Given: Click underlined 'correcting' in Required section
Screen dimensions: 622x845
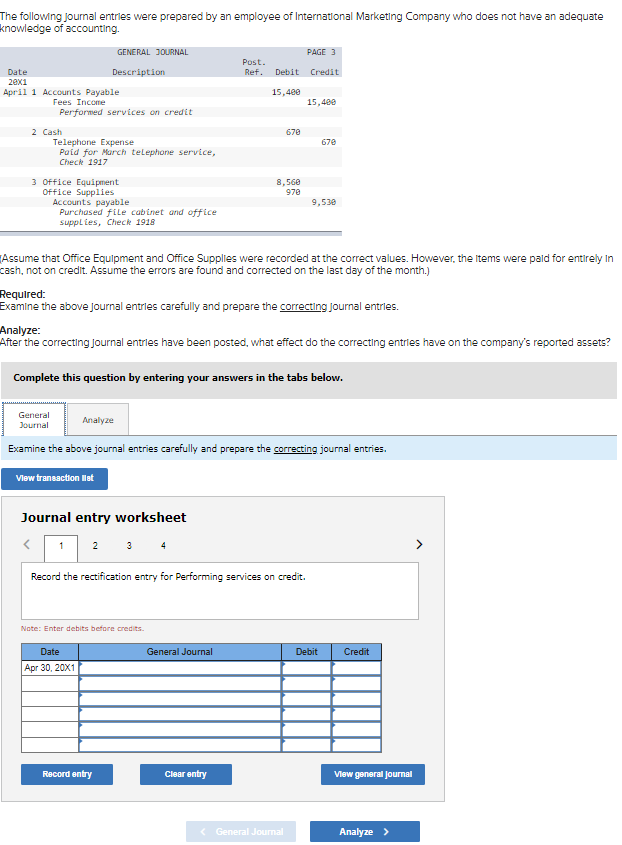Looking at the screenshot, I should coord(303,307).
